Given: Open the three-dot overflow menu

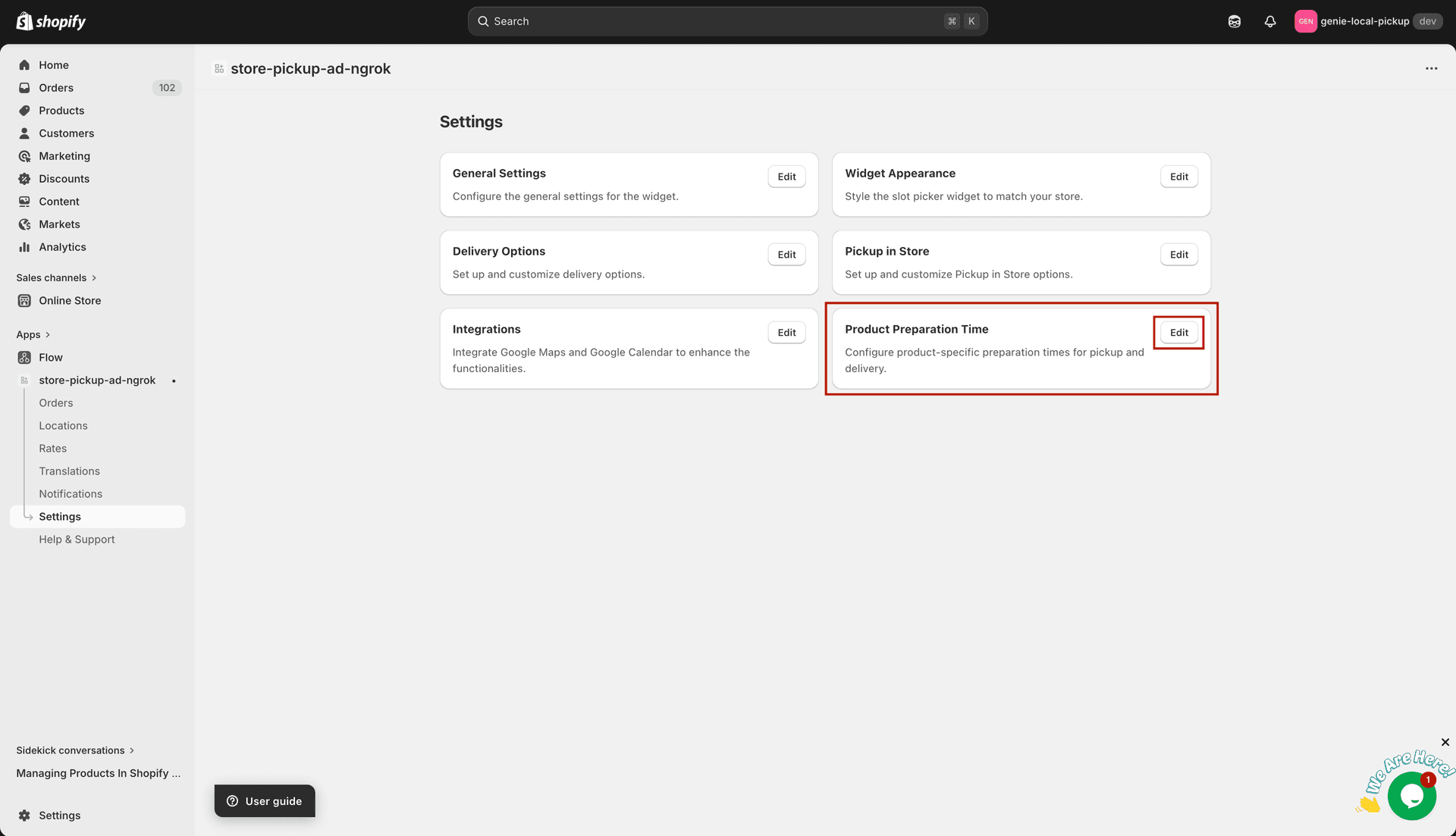Looking at the screenshot, I should (1432, 68).
